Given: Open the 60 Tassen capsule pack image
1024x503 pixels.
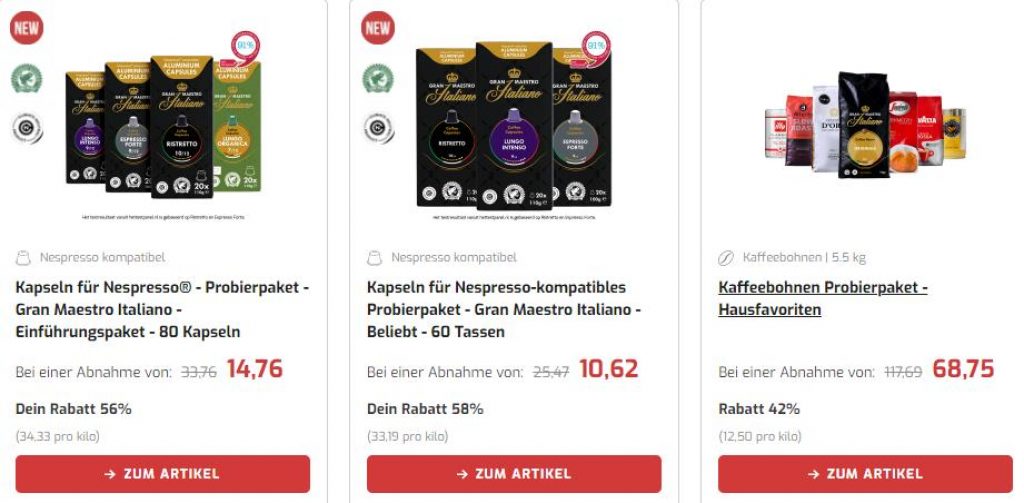Looking at the screenshot, I should tap(514, 126).
